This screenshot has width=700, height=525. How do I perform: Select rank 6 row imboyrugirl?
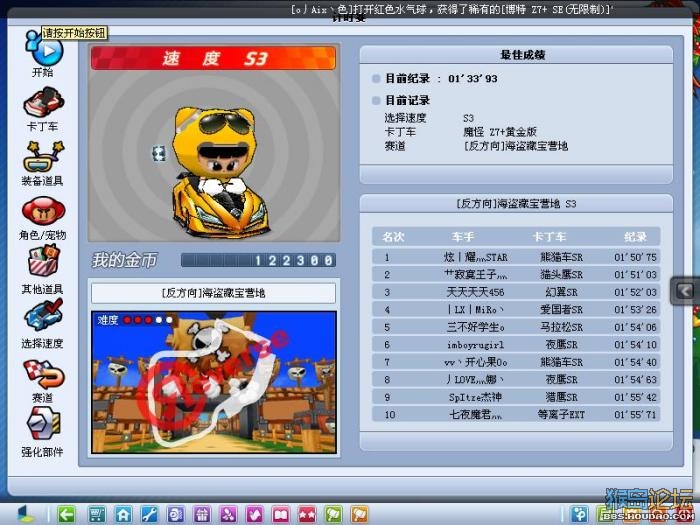click(516, 345)
